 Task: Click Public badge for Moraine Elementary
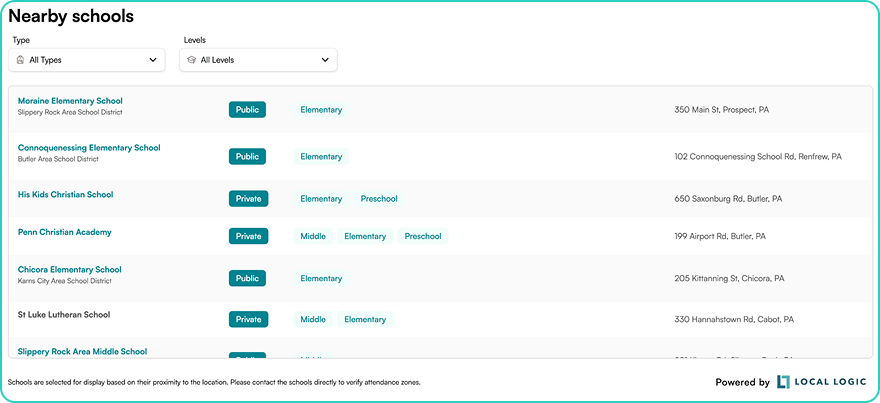[248, 110]
